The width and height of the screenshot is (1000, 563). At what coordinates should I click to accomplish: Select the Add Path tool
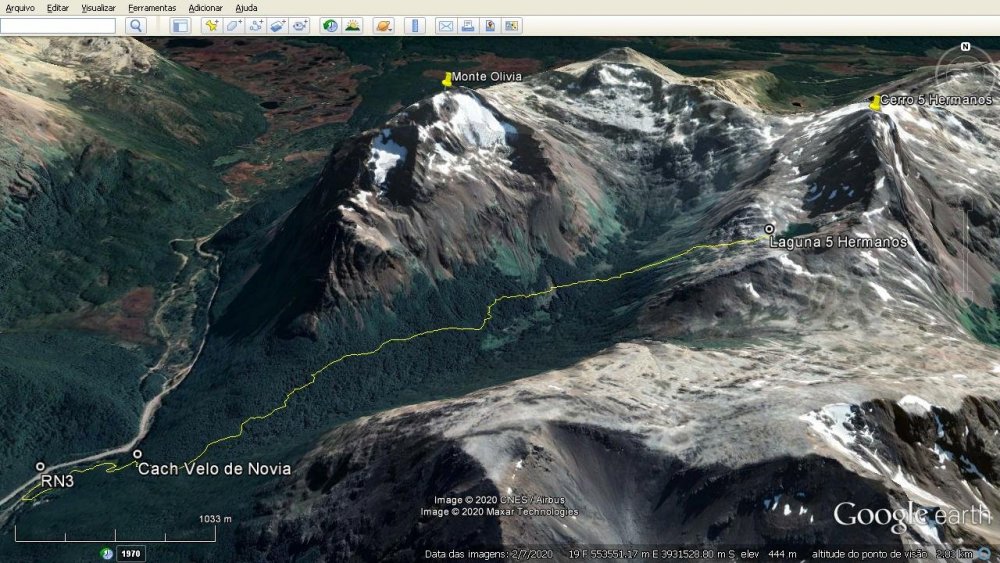(256, 26)
